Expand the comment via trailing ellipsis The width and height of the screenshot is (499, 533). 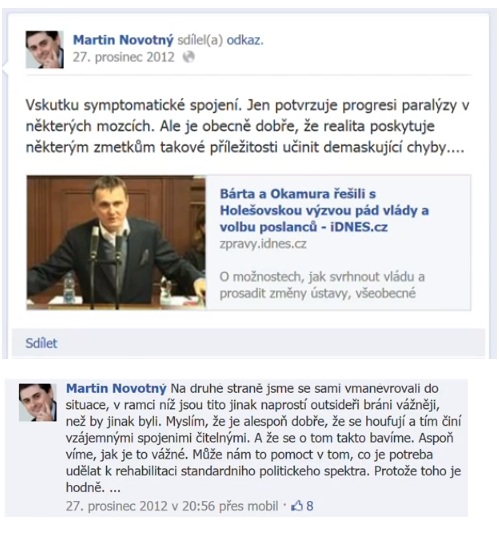(115, 488)
